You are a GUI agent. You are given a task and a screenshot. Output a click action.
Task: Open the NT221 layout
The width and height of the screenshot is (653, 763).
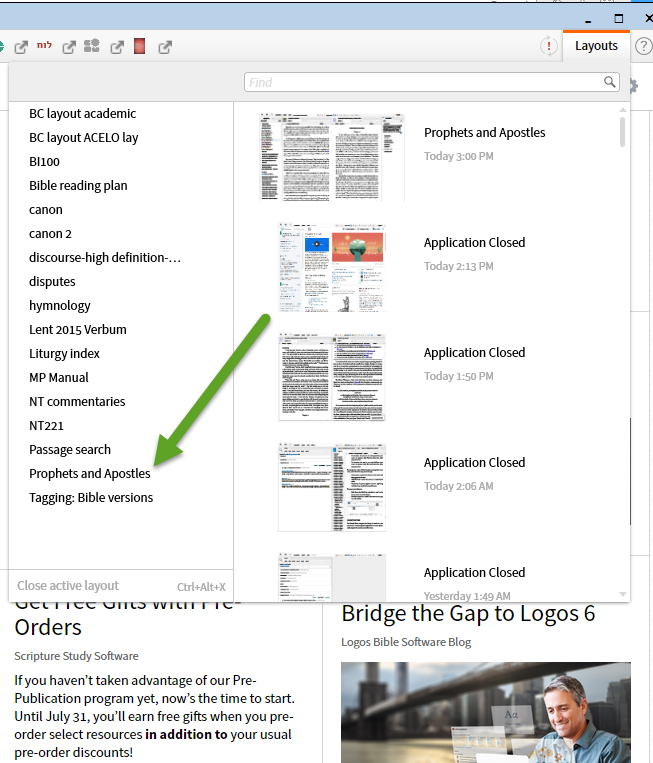click(x=46, y=426)
